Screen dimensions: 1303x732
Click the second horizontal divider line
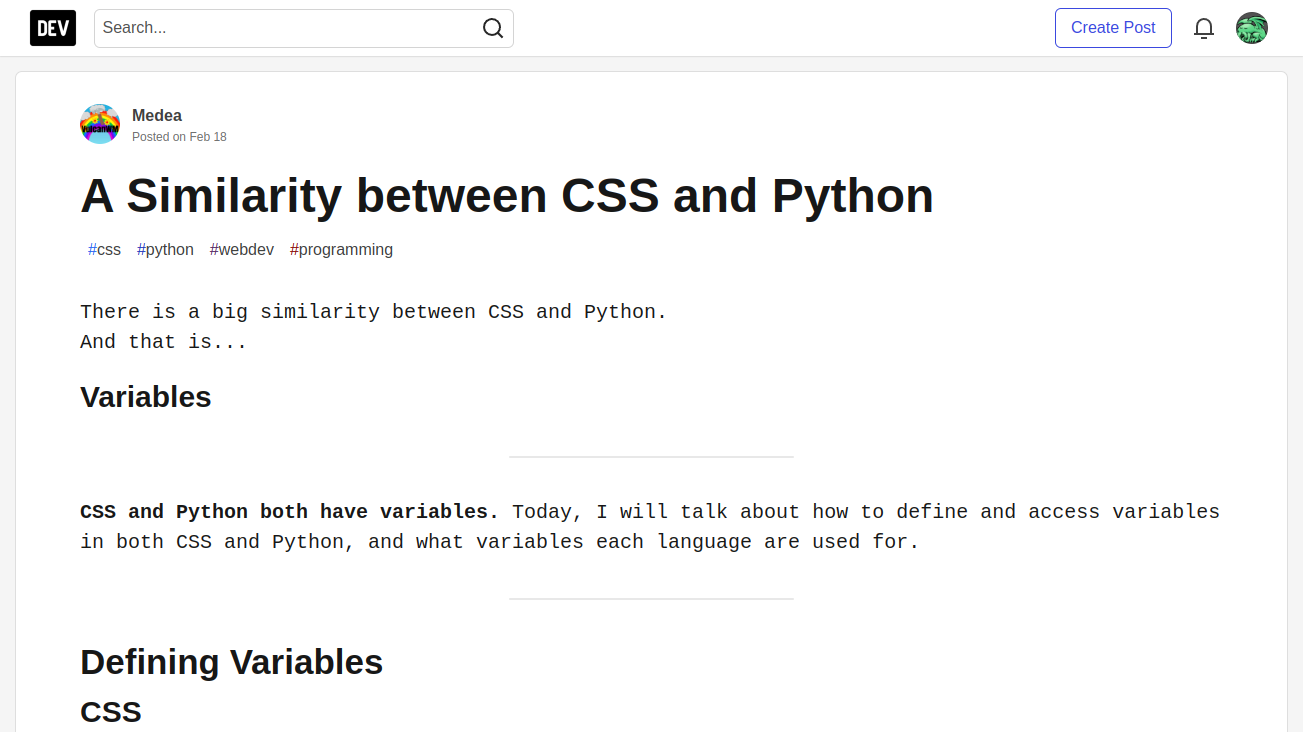click(x=651, y=596)
